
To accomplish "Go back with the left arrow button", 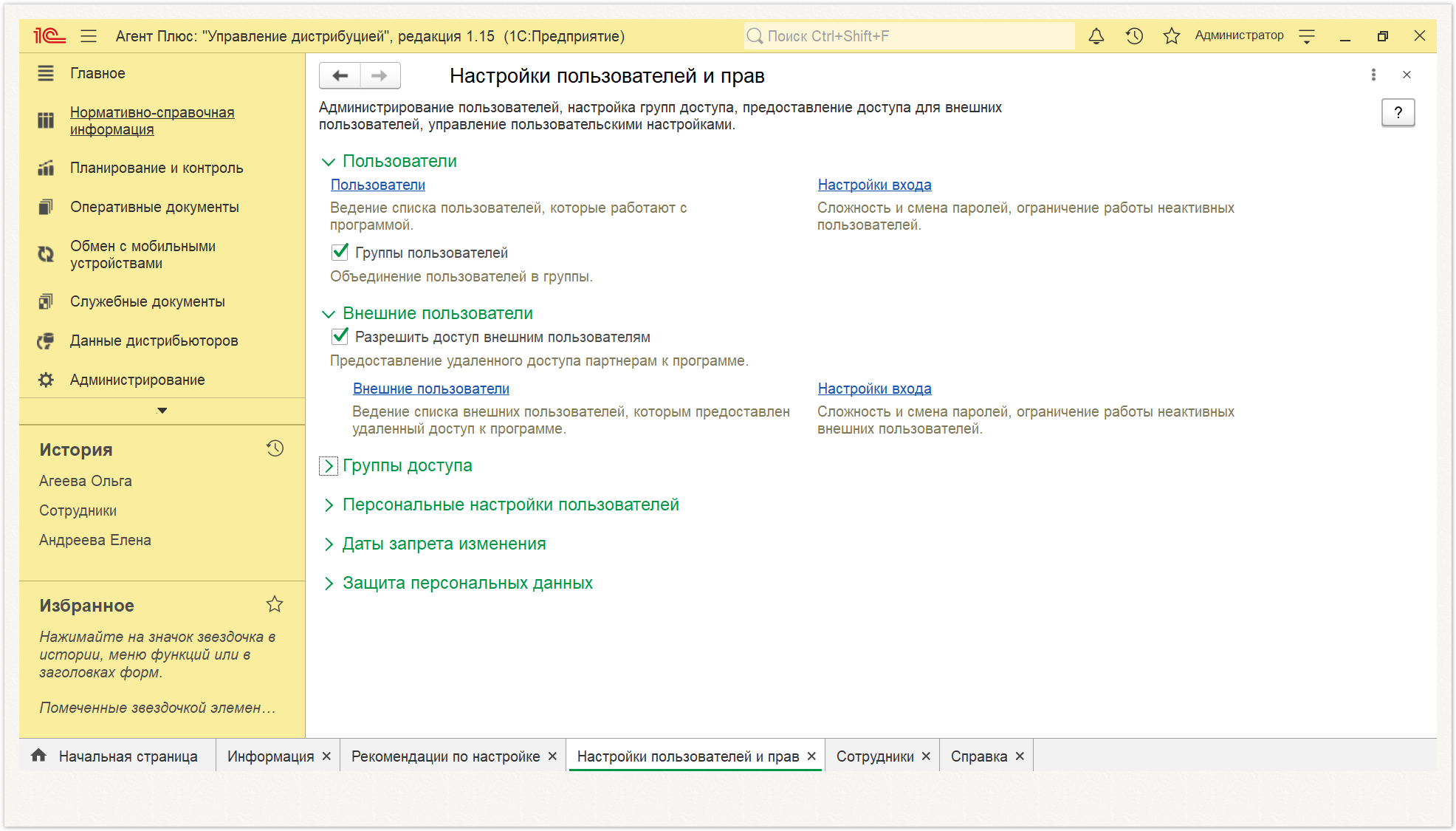I will pyautogui.click(x=340, y=75).
